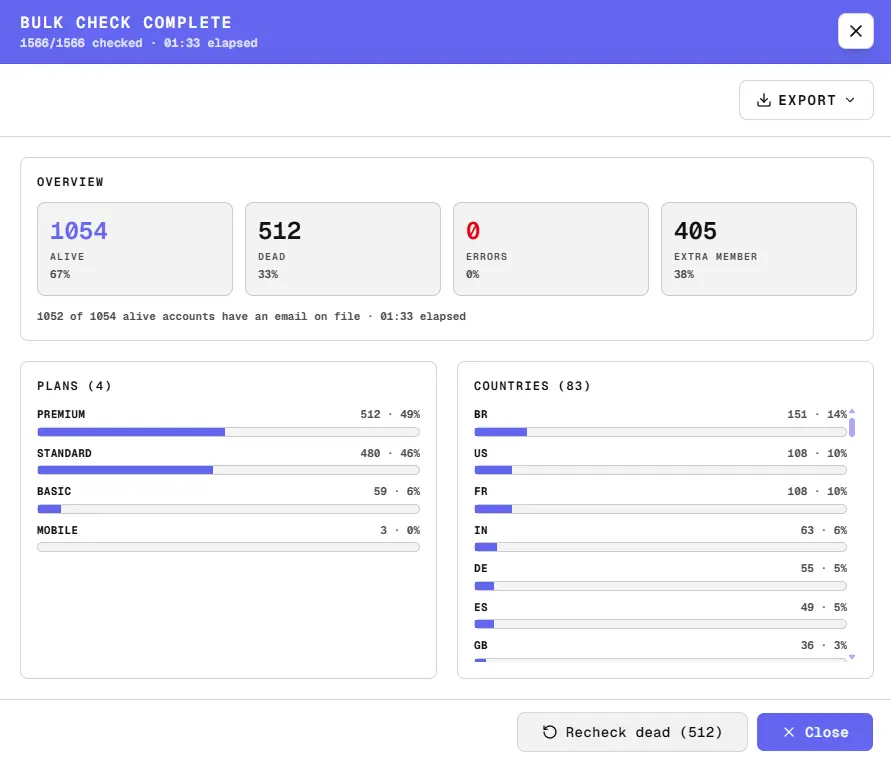Click the countries list scrollbar thumb
The width and height of the screenshot is (891, 758).
852,427
